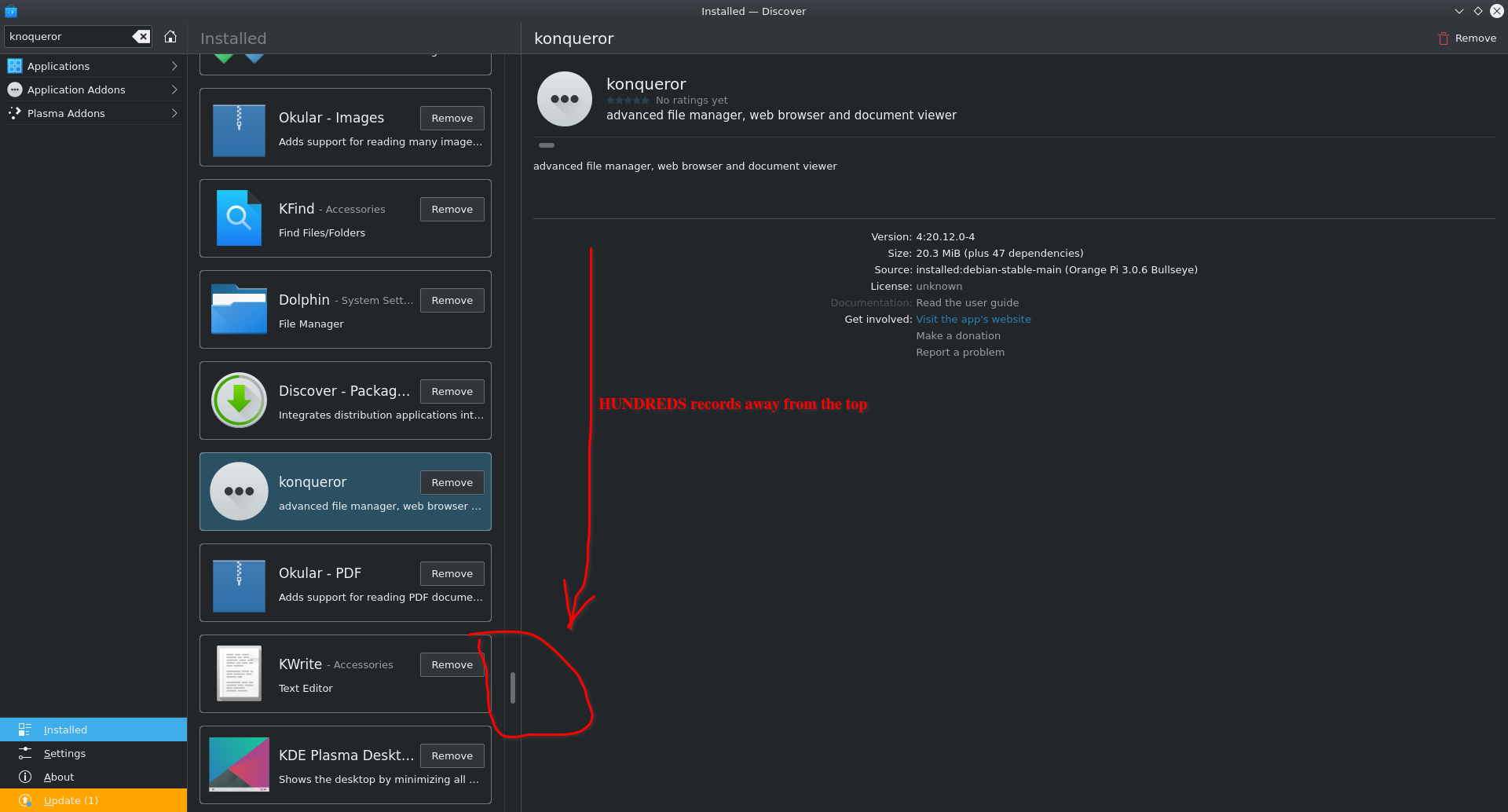
Task: Click the Okular - PDF app icon
Action: [239, 584]
